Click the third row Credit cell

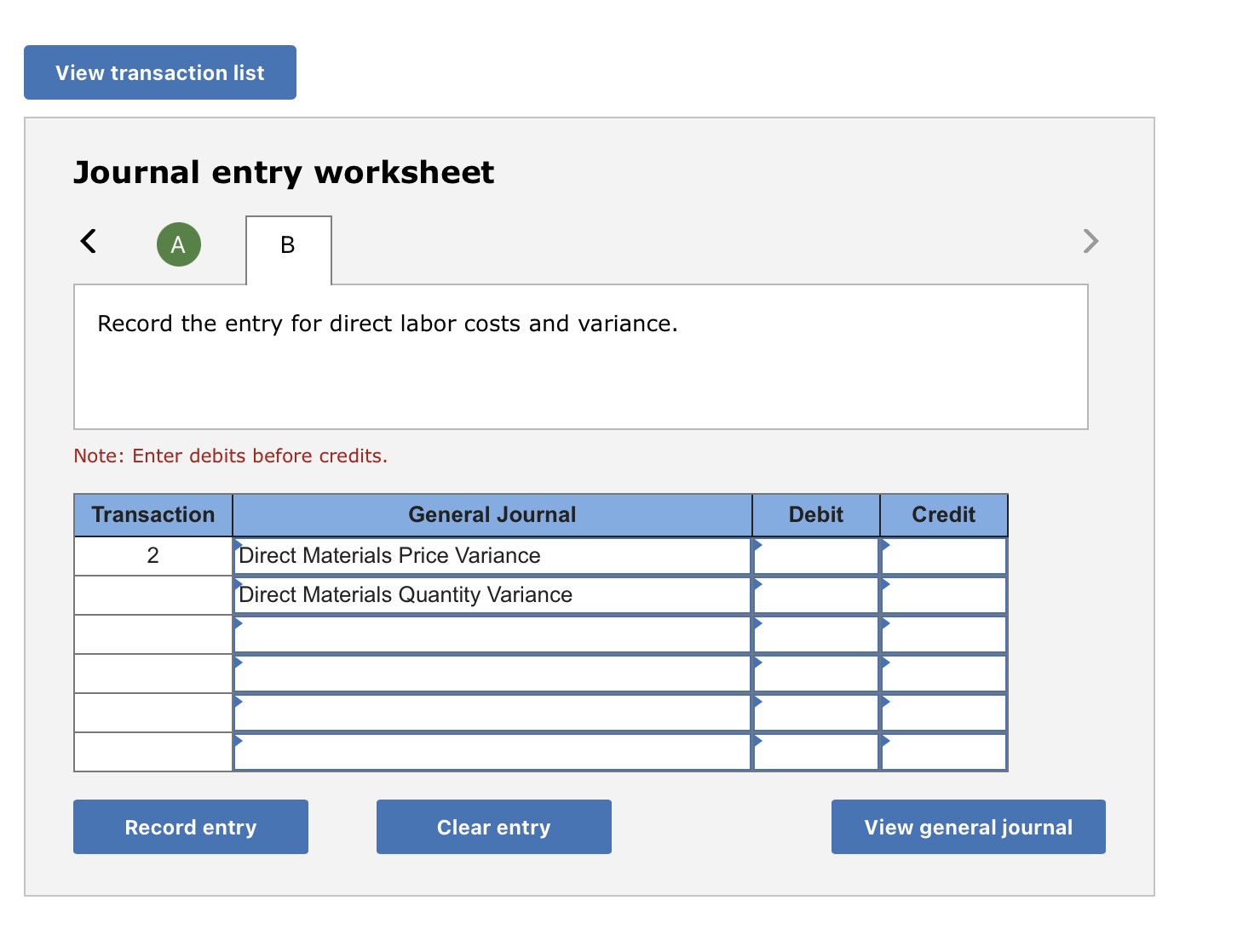pos(944,634)
